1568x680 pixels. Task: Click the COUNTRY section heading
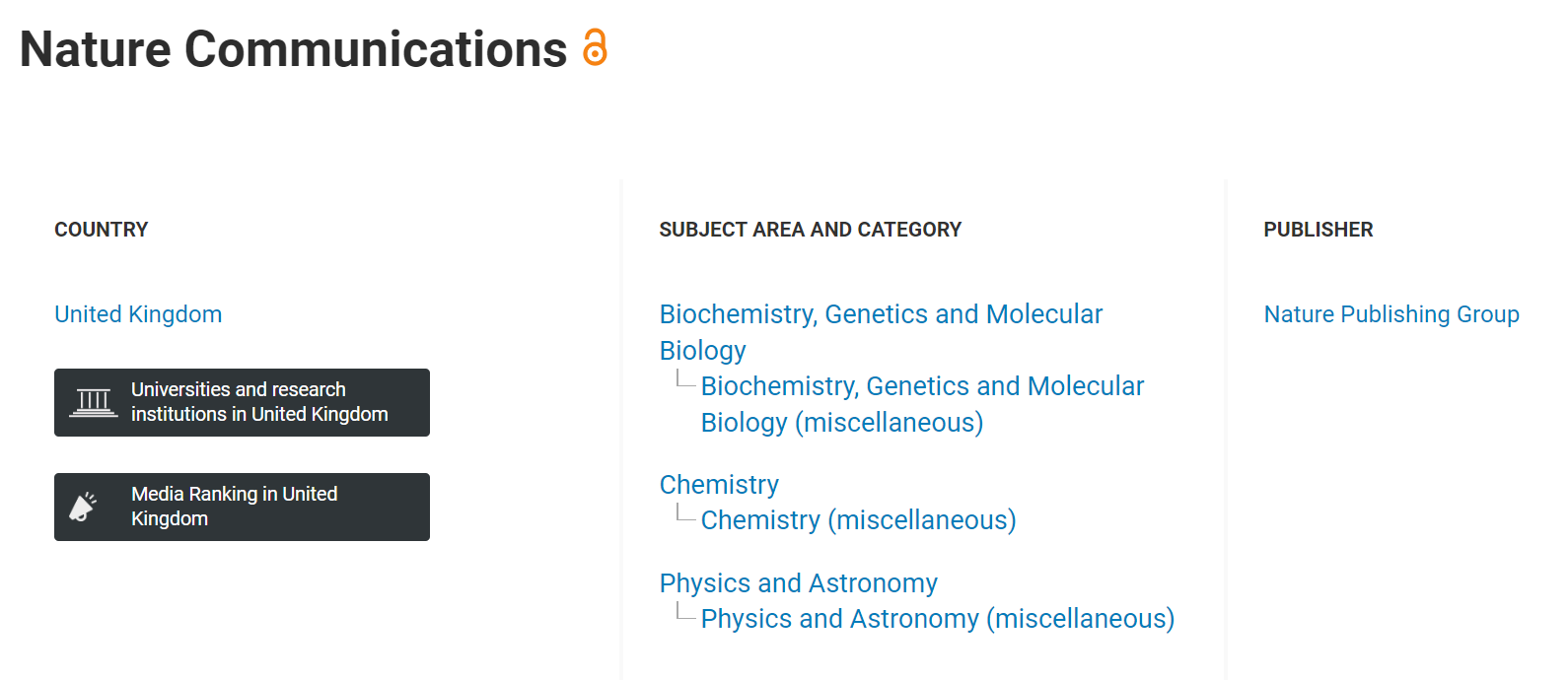101,230
